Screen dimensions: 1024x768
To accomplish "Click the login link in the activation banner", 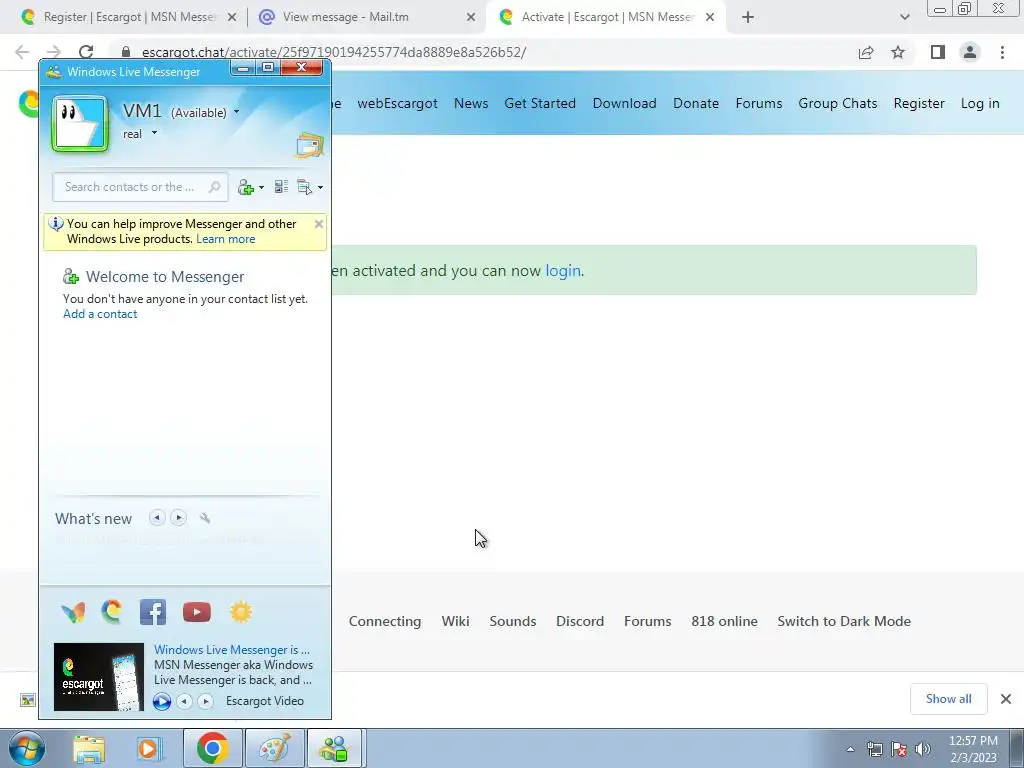I will 563,270.
